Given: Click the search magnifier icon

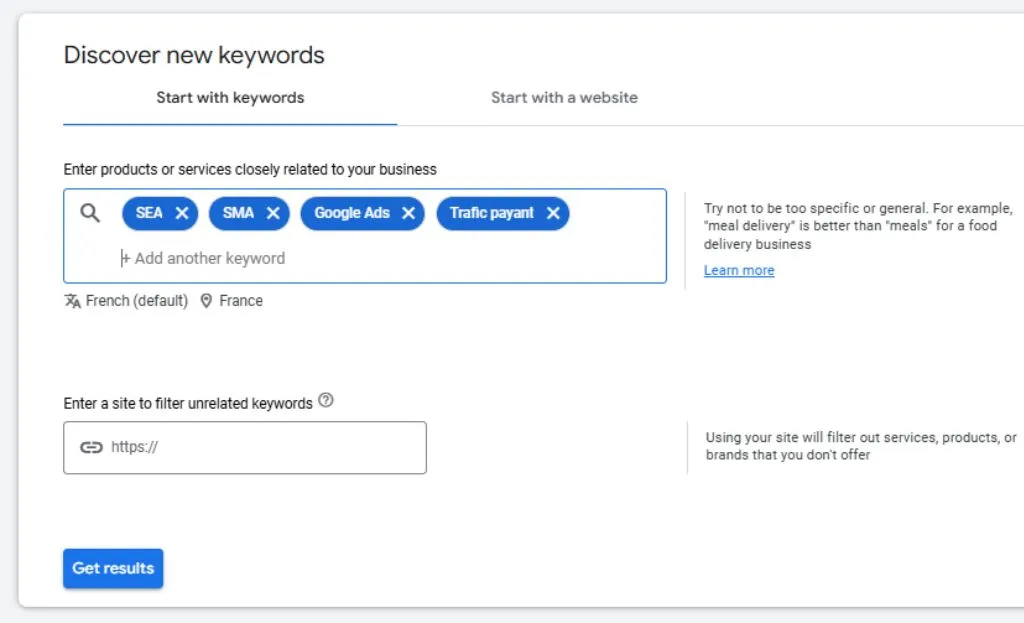Looking at the screenshot, I should 90,213.
